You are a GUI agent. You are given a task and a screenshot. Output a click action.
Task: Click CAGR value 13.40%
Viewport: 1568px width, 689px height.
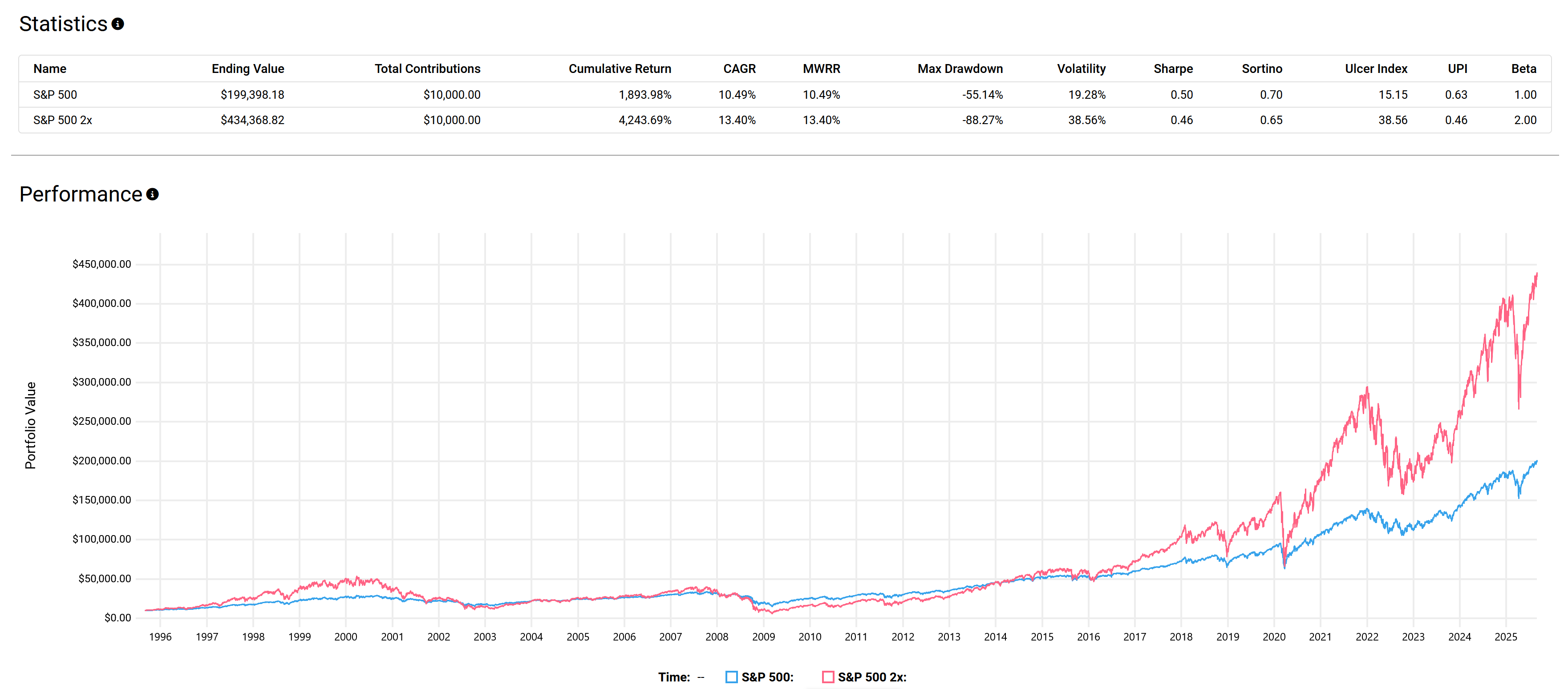pyautogui.click(x=737, y=121)
